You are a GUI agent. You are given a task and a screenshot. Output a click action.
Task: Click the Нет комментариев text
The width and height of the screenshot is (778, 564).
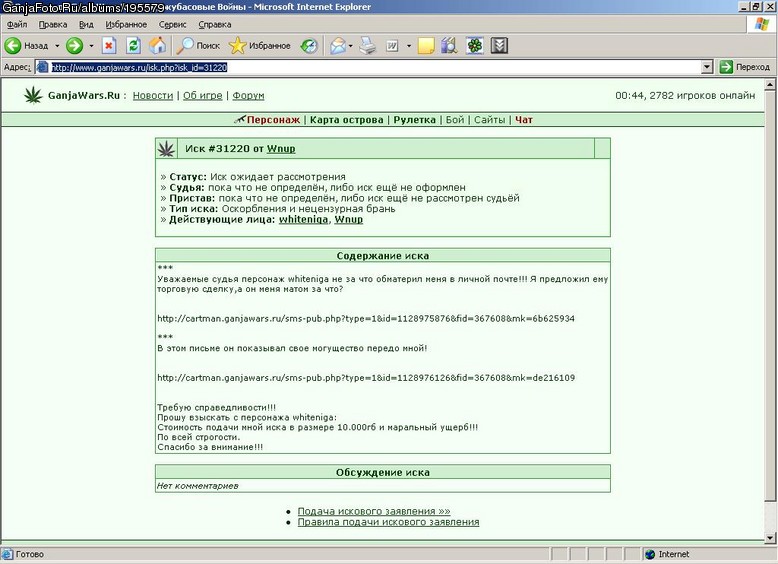click(x=197, y=486)
